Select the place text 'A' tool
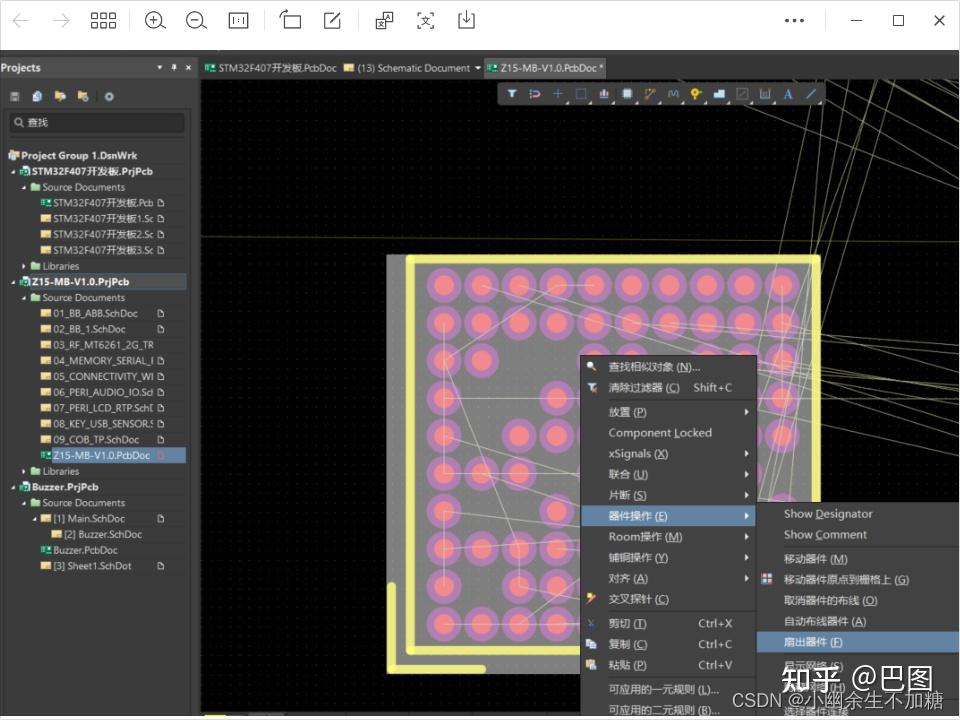The height and width of the screenshot is (720, 960). (788, 94)
